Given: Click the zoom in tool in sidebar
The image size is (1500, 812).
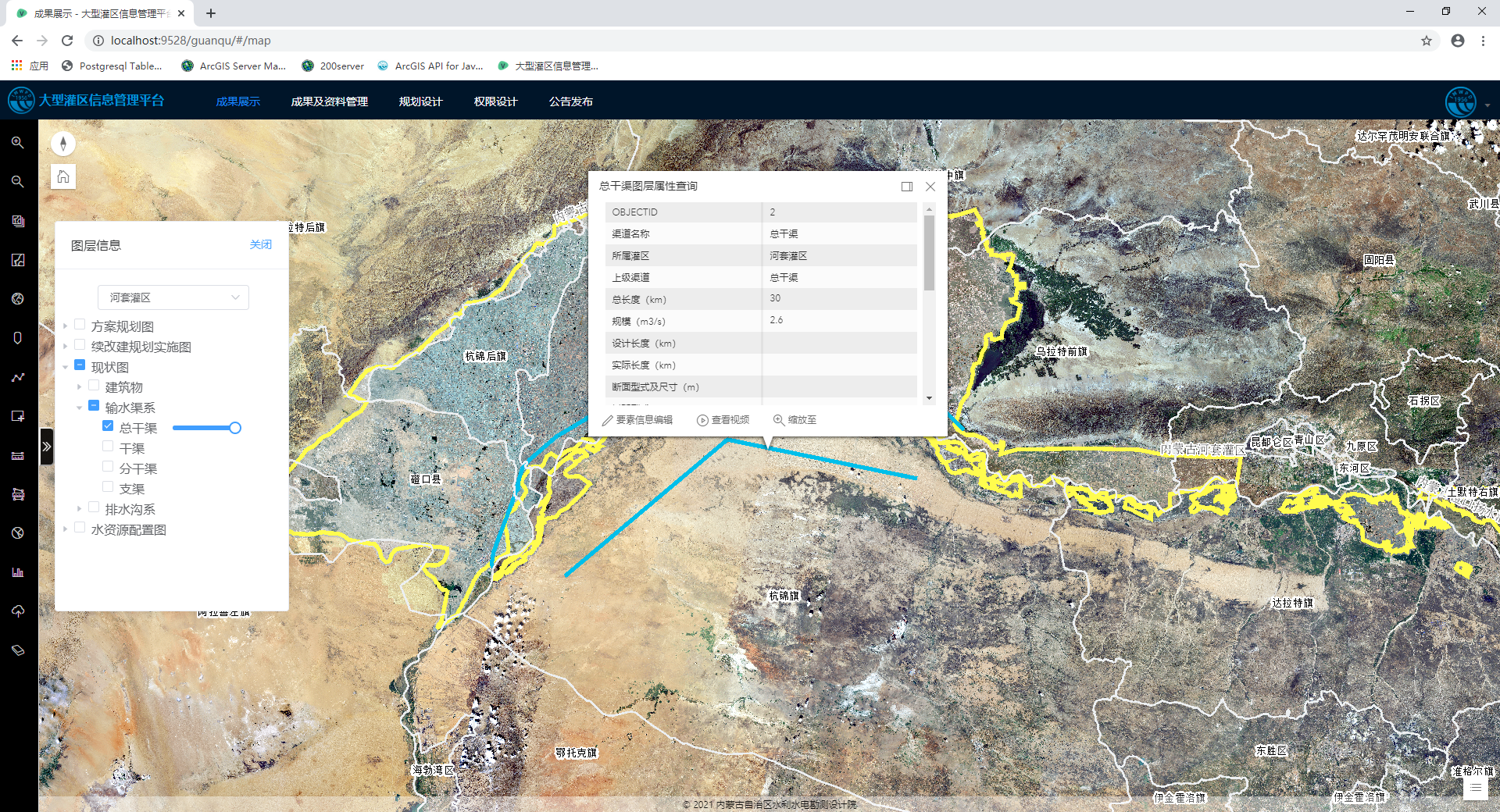Looking at the screenshot, I should coord(18,143).
